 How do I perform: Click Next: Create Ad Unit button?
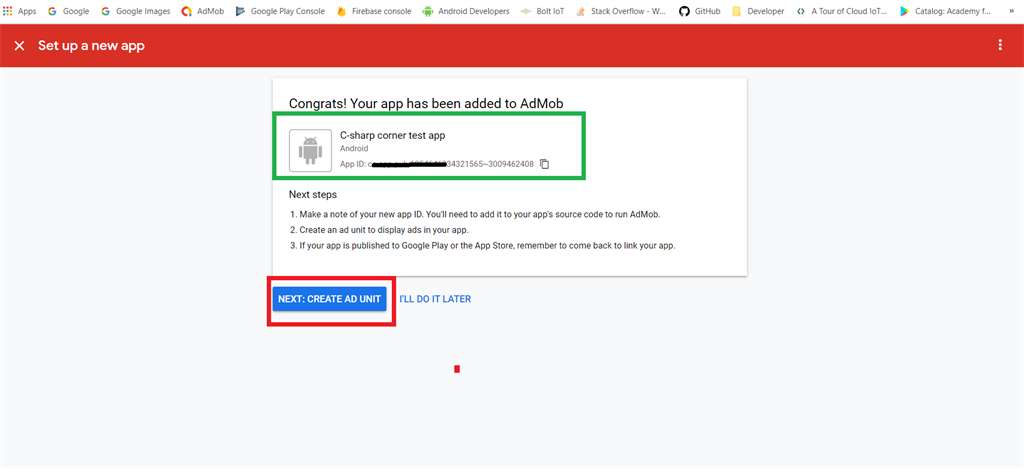coord(329,299)
